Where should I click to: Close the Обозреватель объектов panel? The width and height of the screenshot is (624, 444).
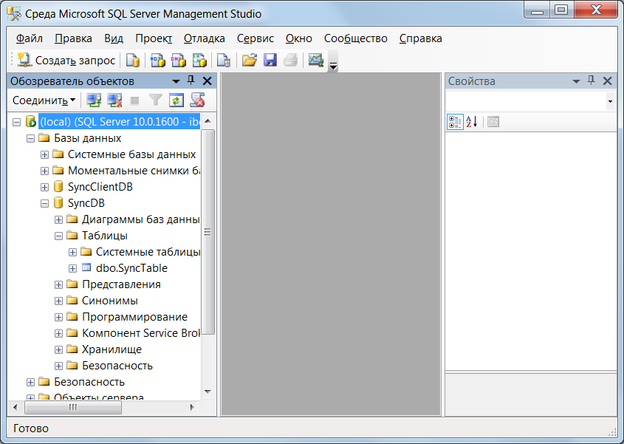(207, 81)
